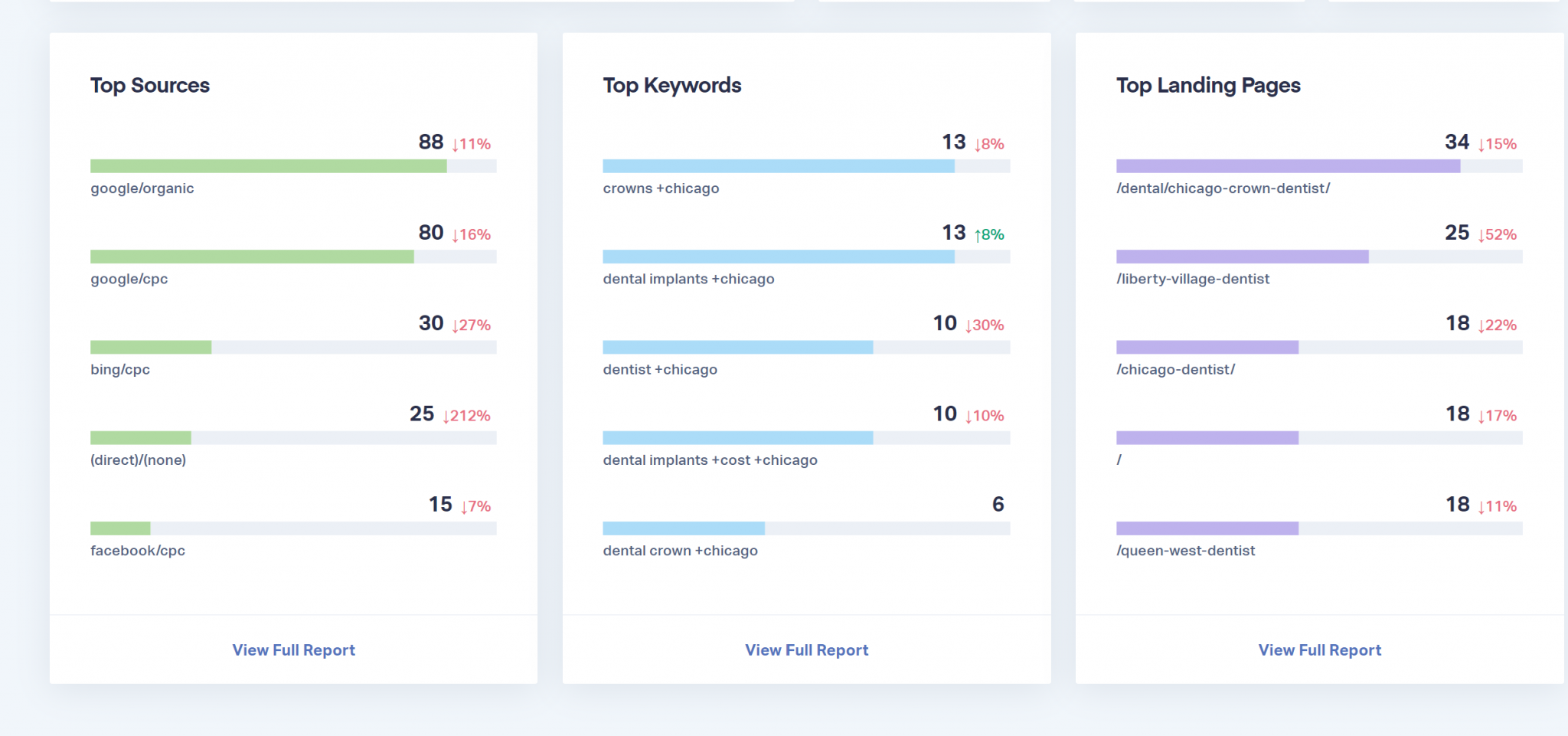Select the dentist +chicago keyword row

coord(660,368)
